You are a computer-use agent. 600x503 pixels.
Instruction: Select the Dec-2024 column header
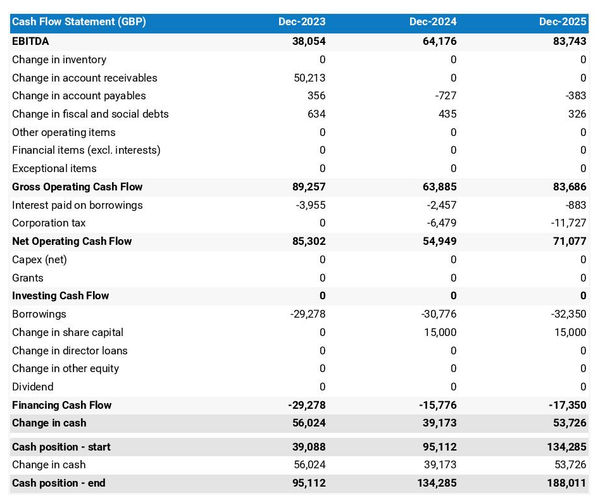[x=433, y=22]
